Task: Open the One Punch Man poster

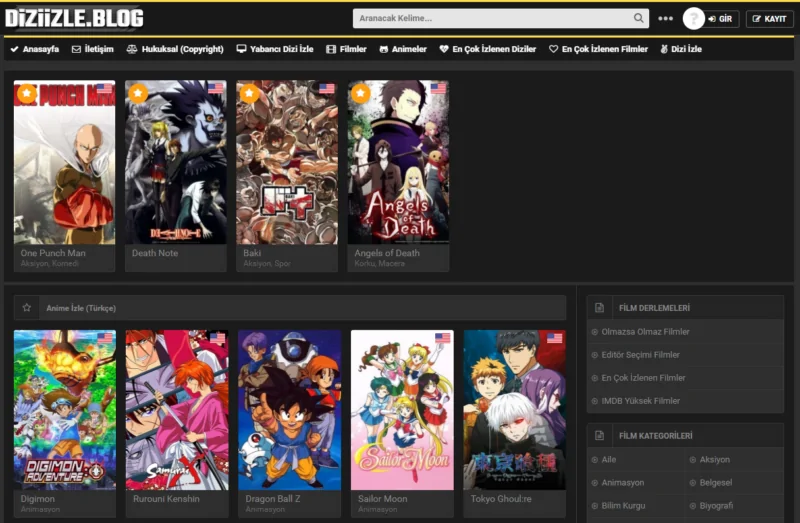Action: tap(64, 162)
